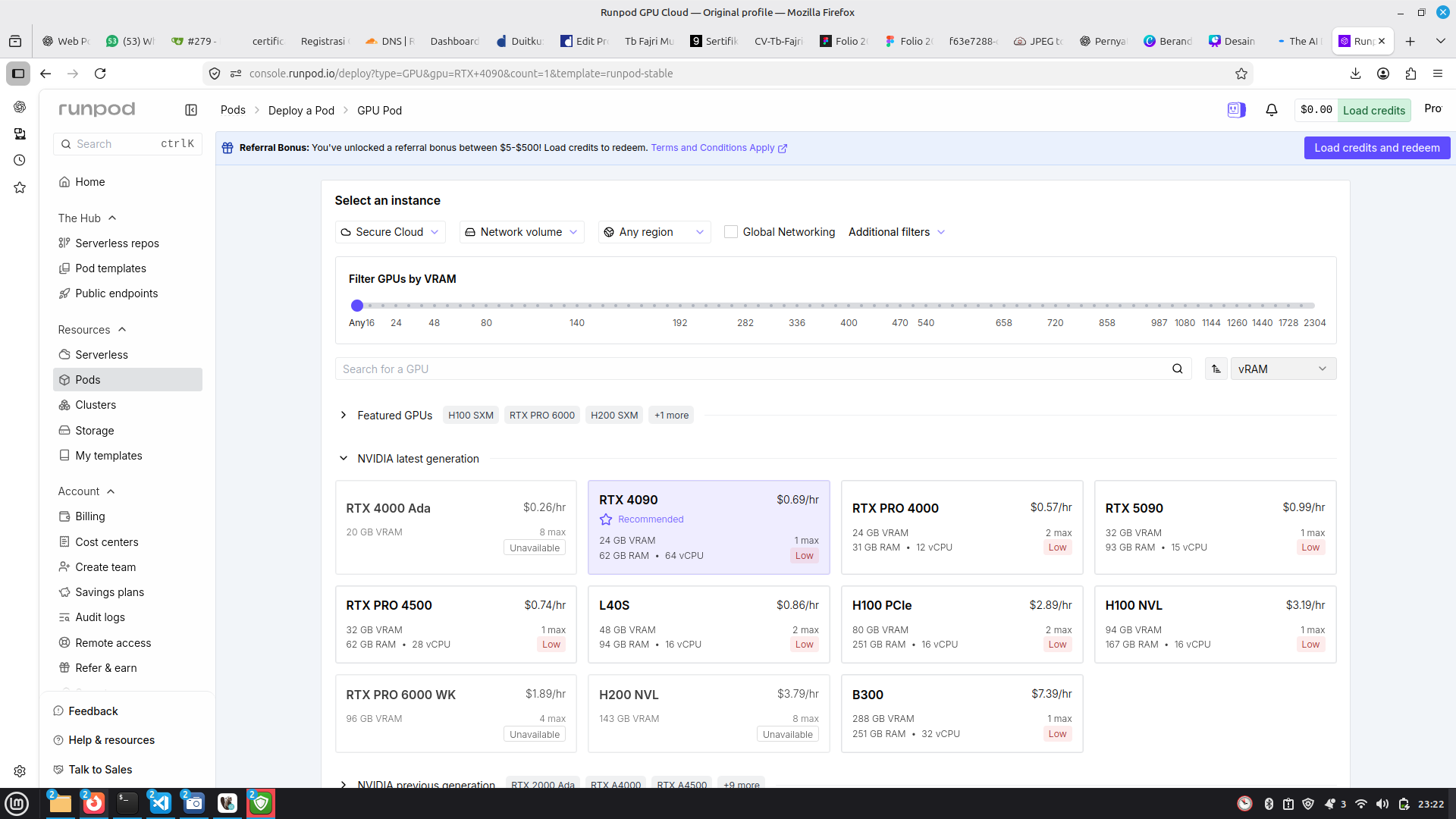Bookmark this page with the star icon
The image size is (1456, 819).
click(x=1241, y=74)
